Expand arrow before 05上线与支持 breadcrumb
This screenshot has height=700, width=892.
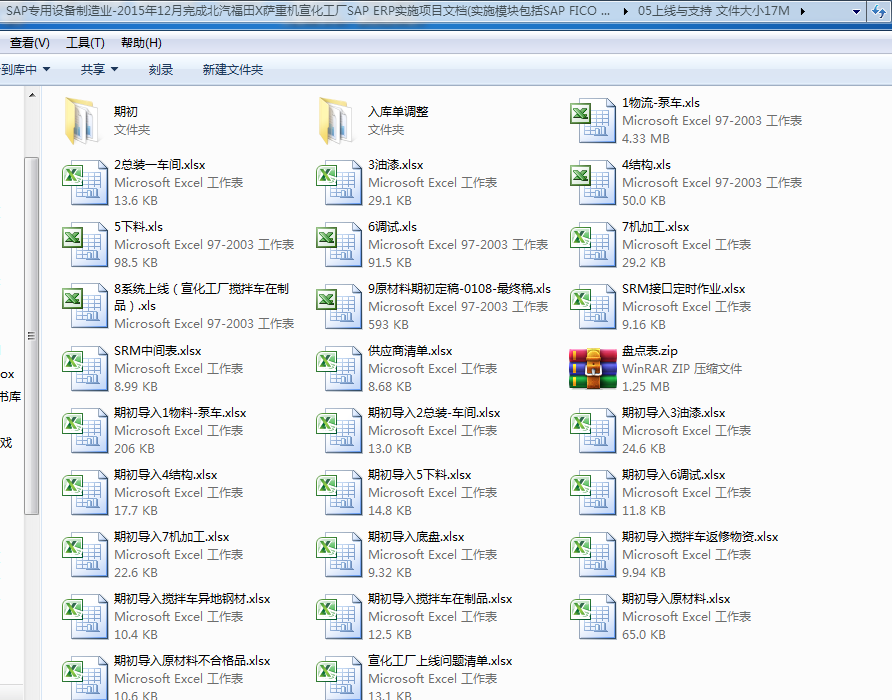pyautogui.click(x=626, y=11)
